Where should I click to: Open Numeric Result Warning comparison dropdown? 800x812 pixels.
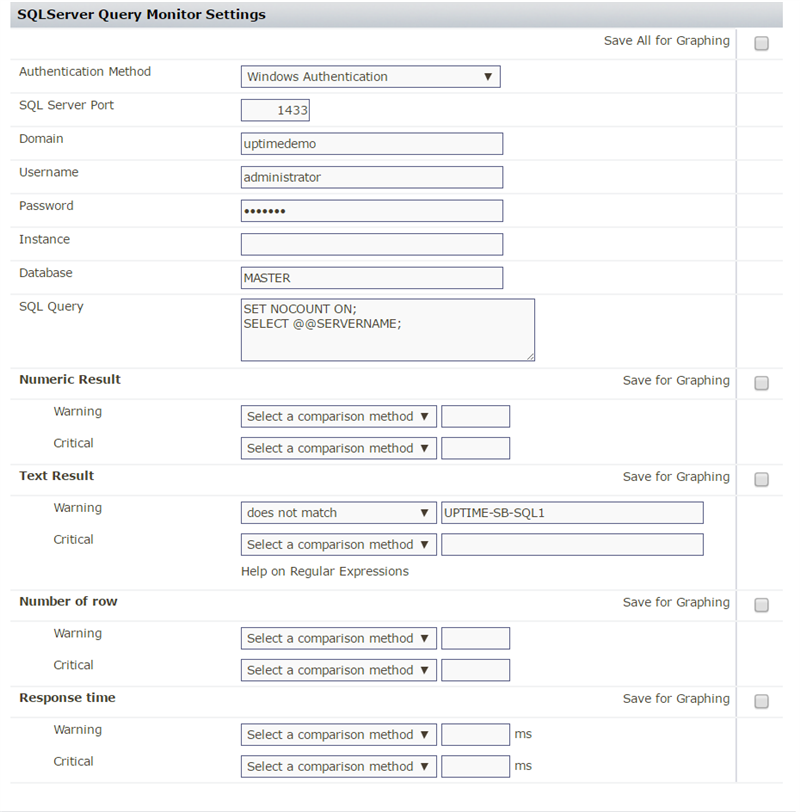pyautogui.click(x=339, y=416)
